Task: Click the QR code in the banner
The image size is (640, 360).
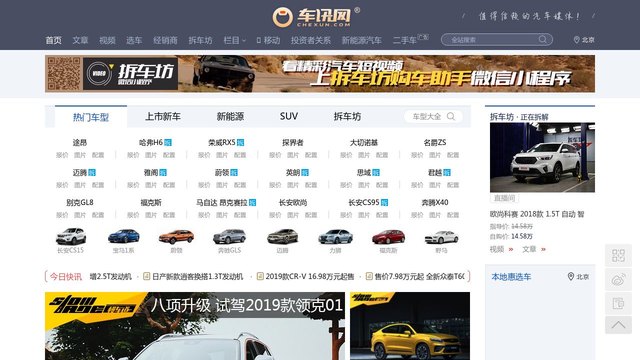Action: 64,73
